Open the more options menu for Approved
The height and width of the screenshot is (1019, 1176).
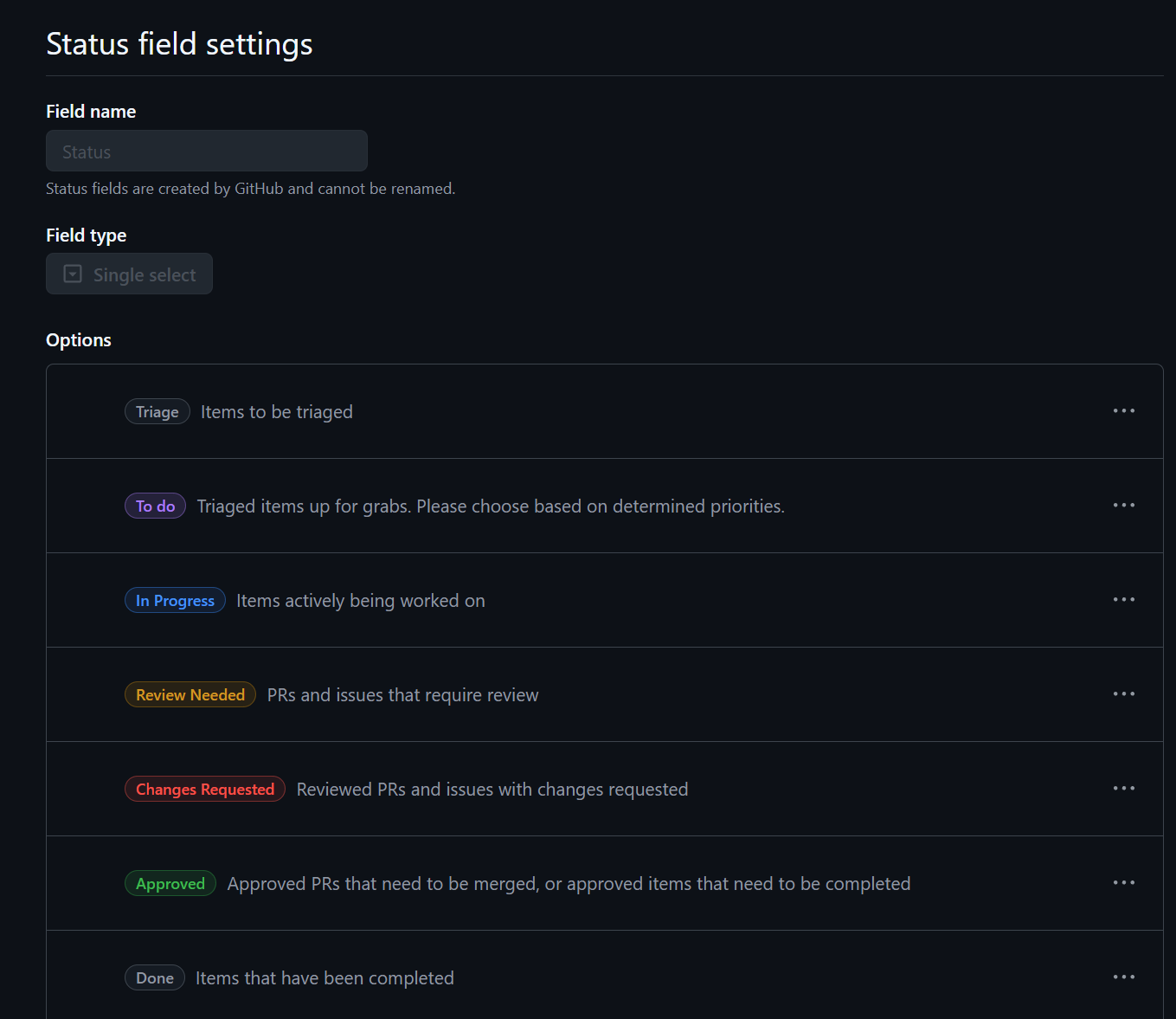(1123, 883)
